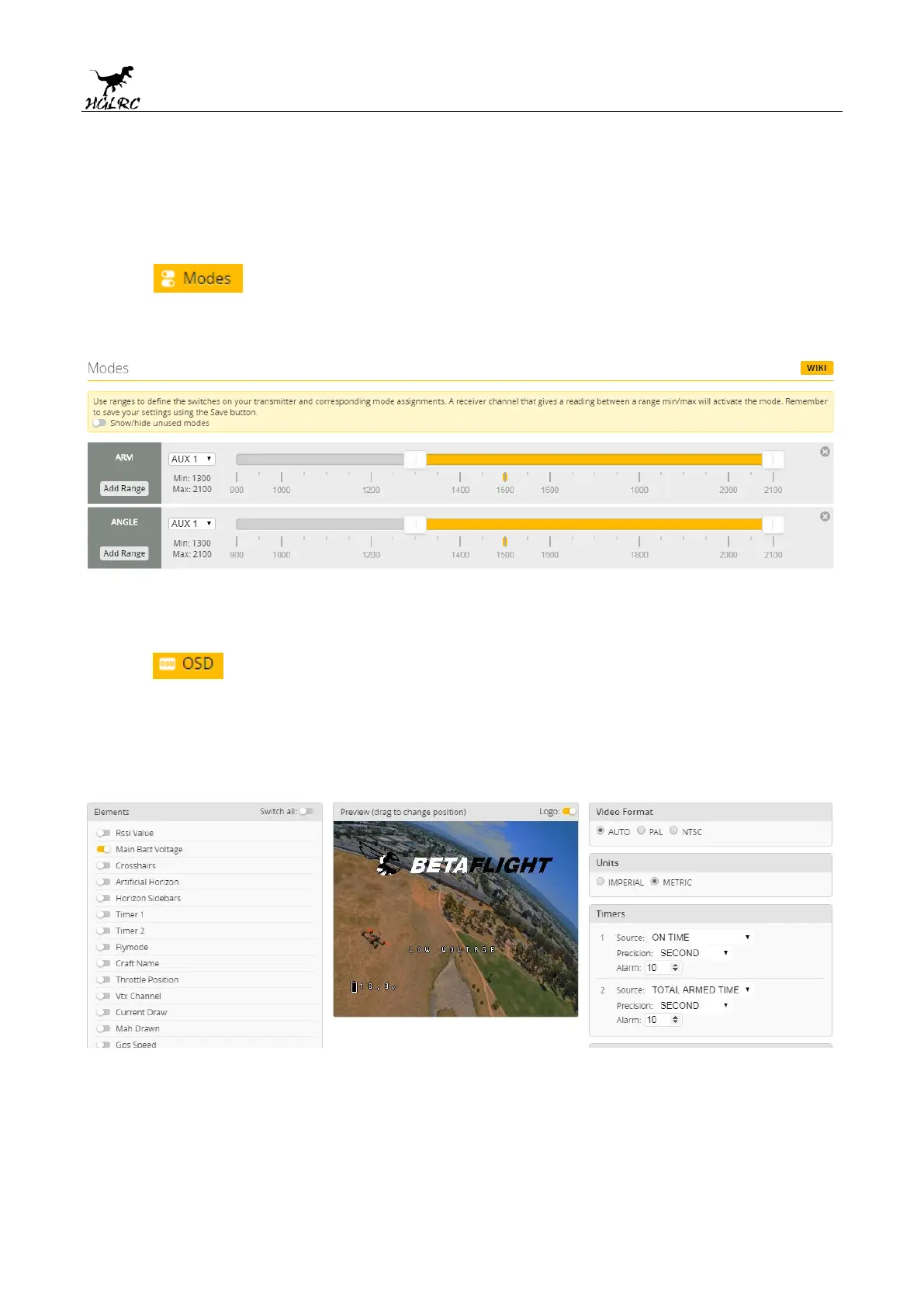This screenshot has height=1307, width=924.
Task: Click Add Range under ARM
Action: (x=124, y=489)
